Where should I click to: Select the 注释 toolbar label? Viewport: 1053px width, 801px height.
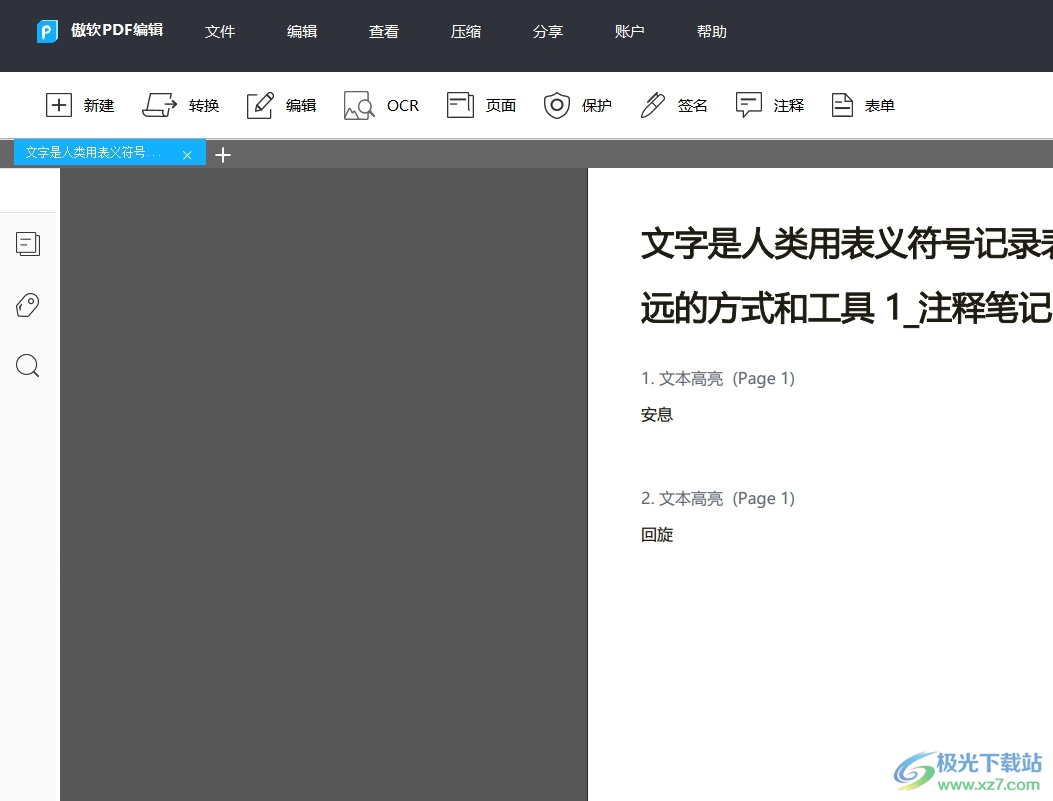click(789, 105)
